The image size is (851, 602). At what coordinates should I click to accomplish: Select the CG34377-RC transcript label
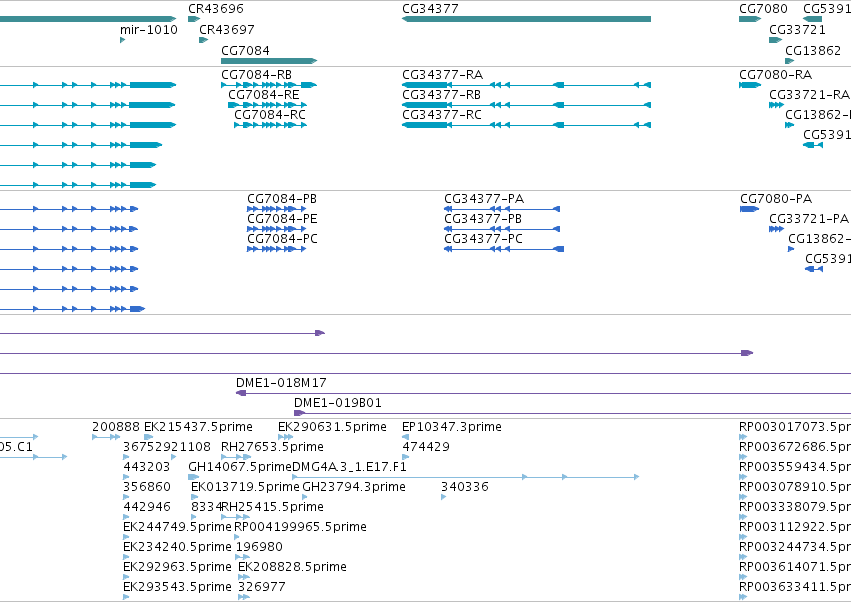point(442,115)
